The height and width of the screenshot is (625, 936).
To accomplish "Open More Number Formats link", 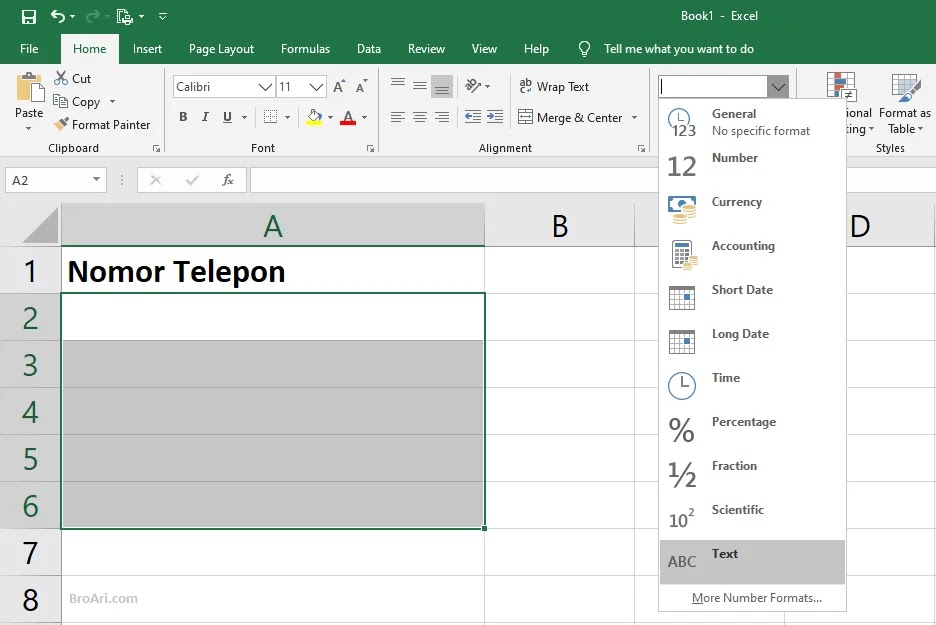I will point(756,598).
